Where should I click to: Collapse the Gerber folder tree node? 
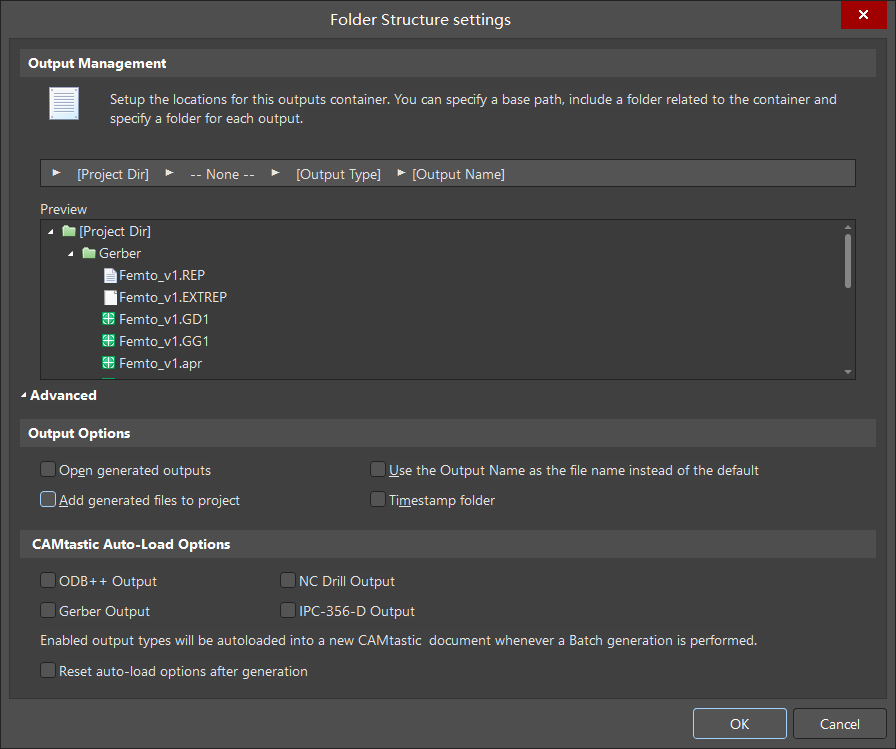(70, 254)
